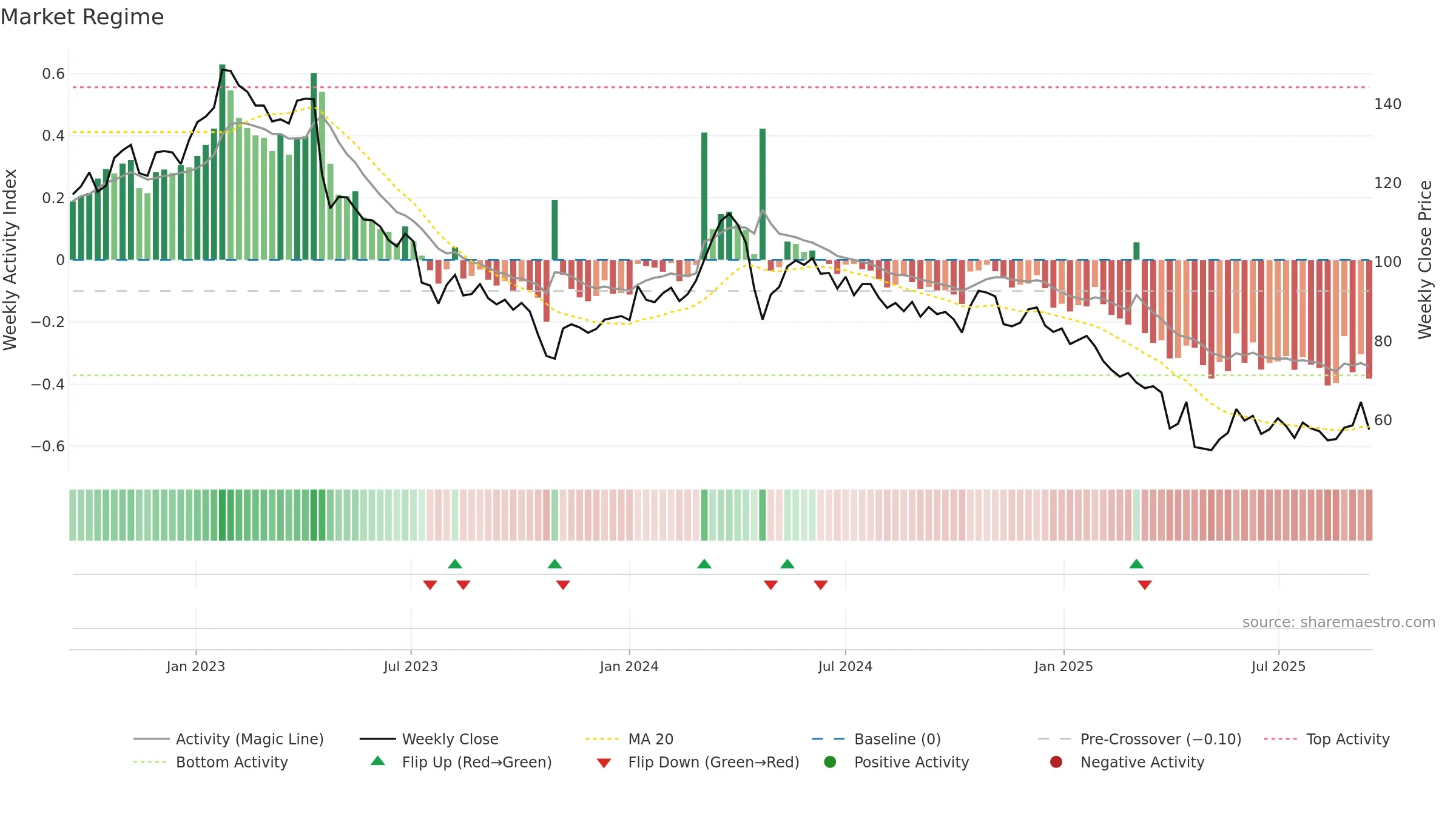
Task: Click the Jan 2025 axis label
Action: pyautogui.click(x=1063, y=666)
